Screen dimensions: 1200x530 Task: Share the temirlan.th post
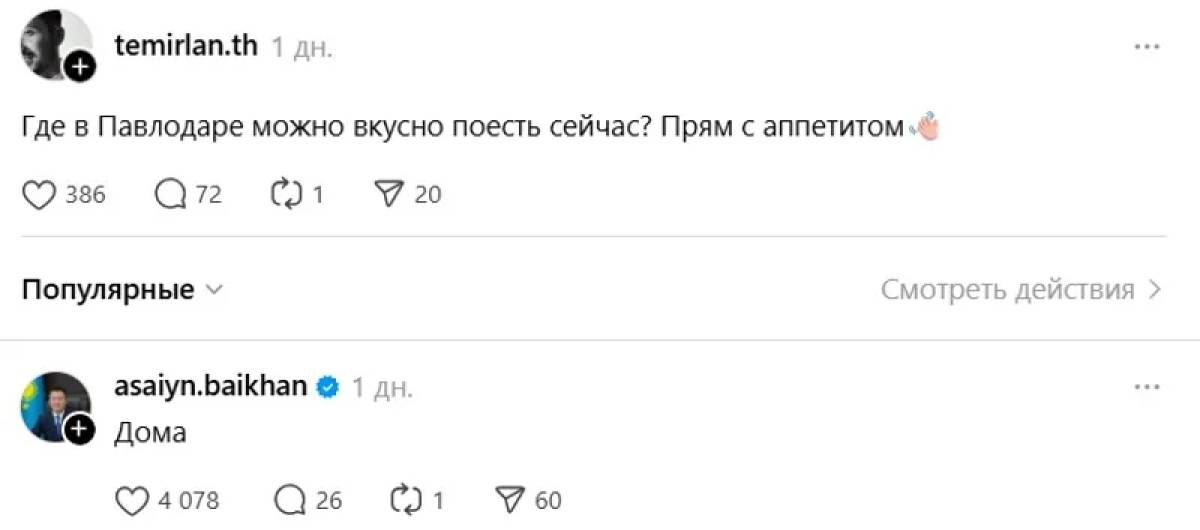[386, 195]
